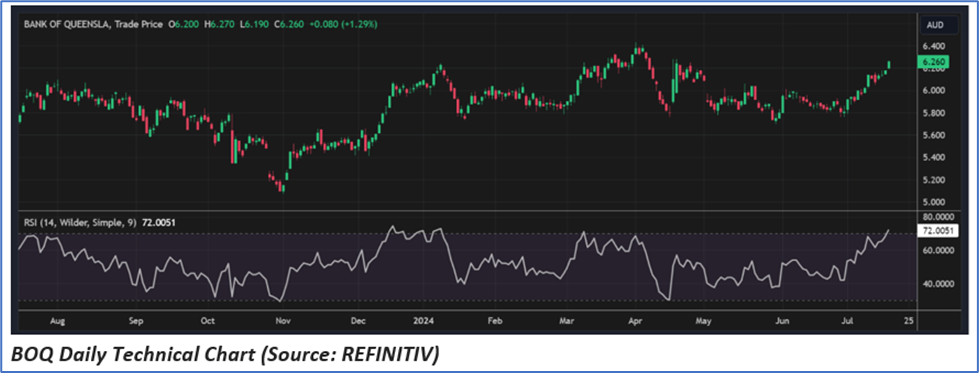Viewport: 979px width, 373px height.
Task: Click the Mar label on time axis
Action: tap(566, 322)
